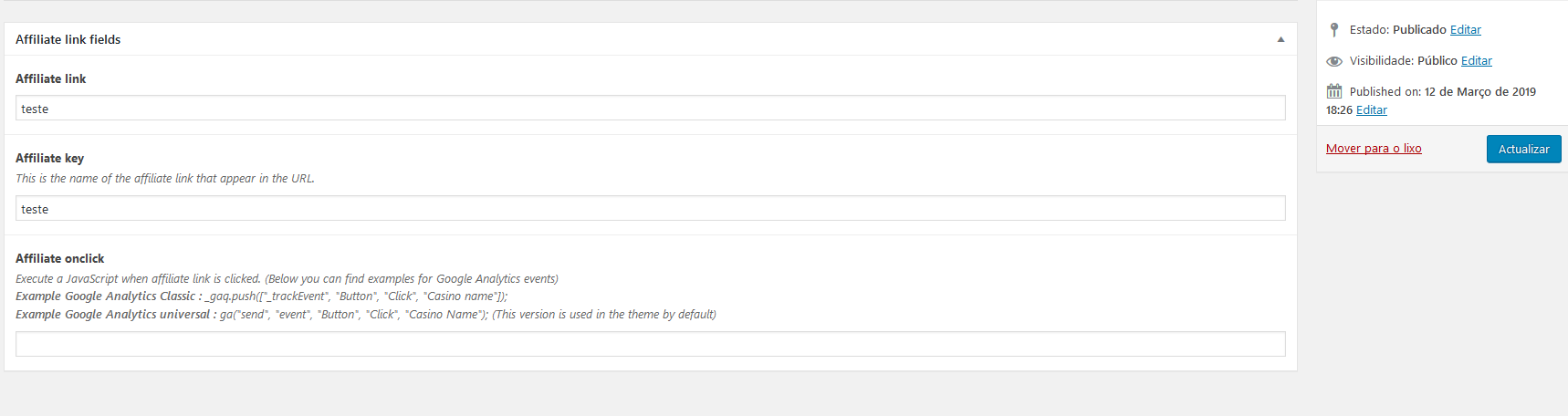The width and height of the screenshot is (1568, 416).
Task: Click the Visibilidade: Público text
Action: (x=1404, y=61)
